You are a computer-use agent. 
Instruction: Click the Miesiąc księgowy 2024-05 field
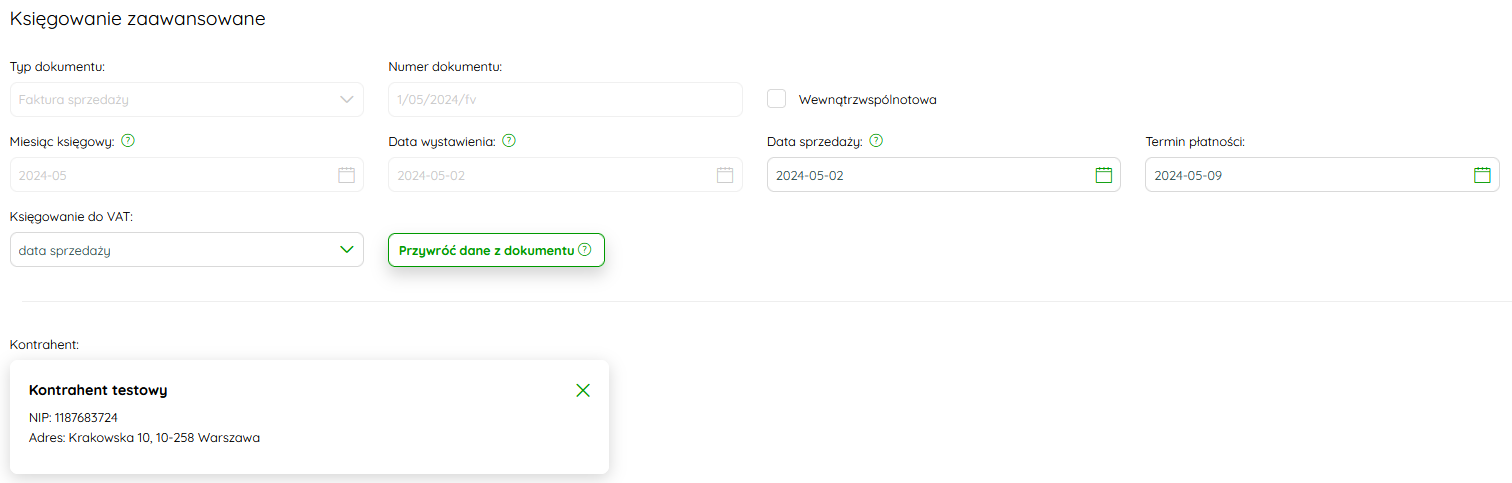coord(187,175)
